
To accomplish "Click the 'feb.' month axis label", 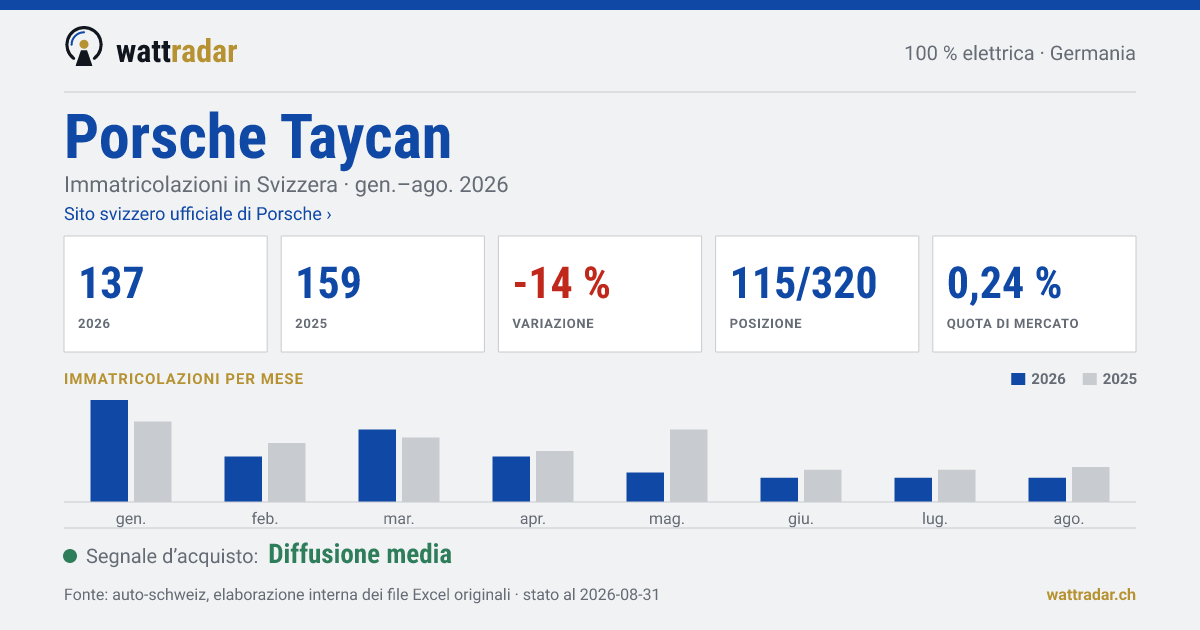I will coord(265,519).
